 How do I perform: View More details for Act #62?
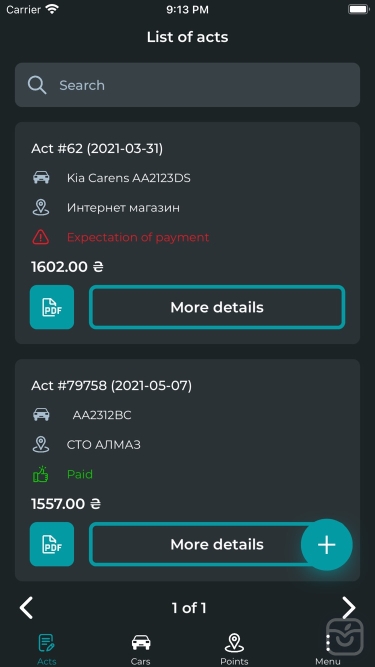pyautogui.click(x=217, y=307)
